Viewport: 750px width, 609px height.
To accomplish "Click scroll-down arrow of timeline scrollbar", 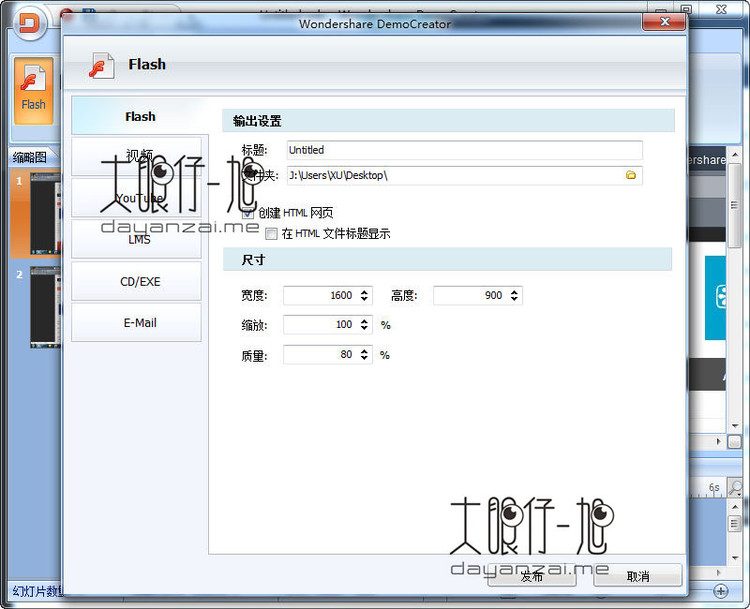I will [735, 558].
